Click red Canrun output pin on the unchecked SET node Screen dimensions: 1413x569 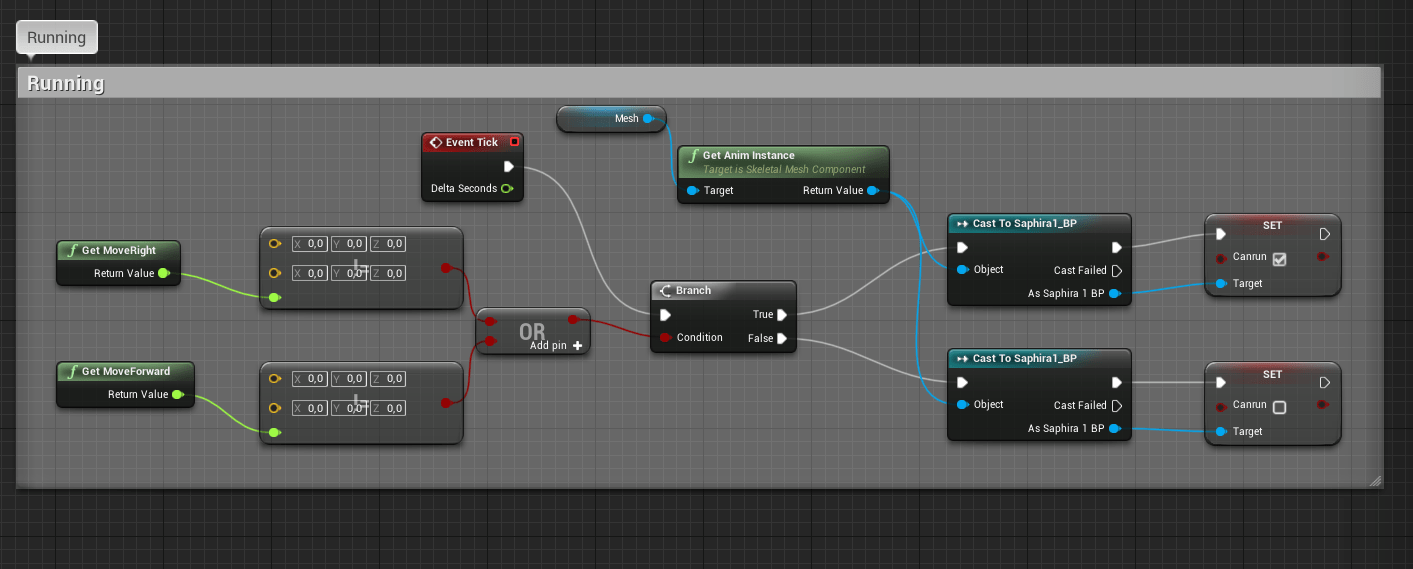[1324, 405]
